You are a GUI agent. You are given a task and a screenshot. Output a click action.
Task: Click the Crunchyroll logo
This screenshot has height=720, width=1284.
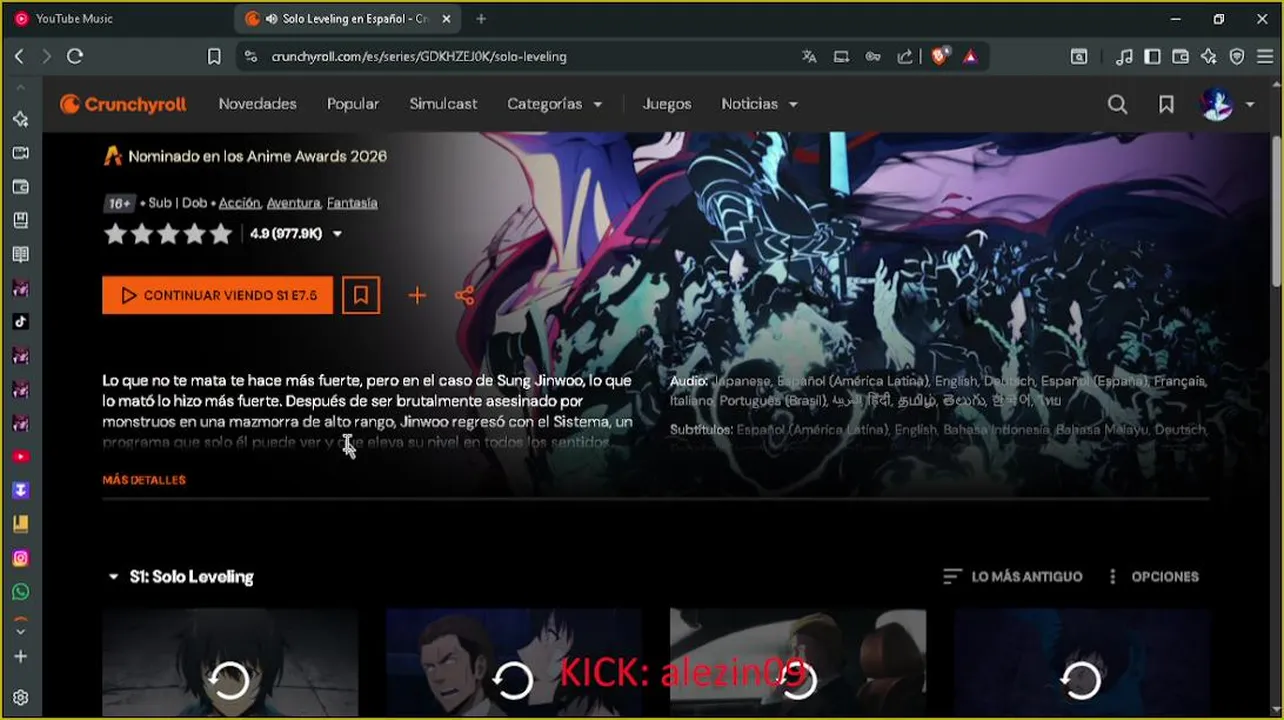coord(123,104)
